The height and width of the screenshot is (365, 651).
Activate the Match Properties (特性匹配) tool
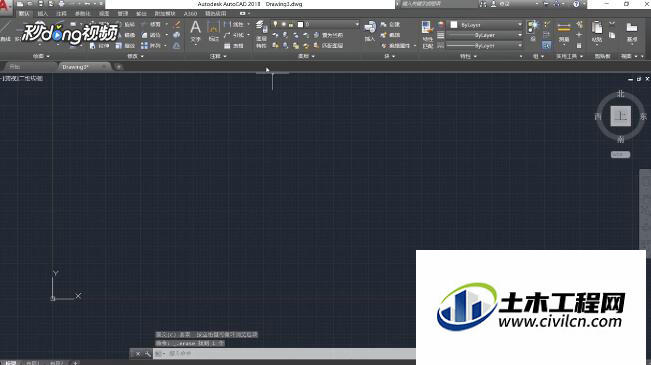(427, 34)
